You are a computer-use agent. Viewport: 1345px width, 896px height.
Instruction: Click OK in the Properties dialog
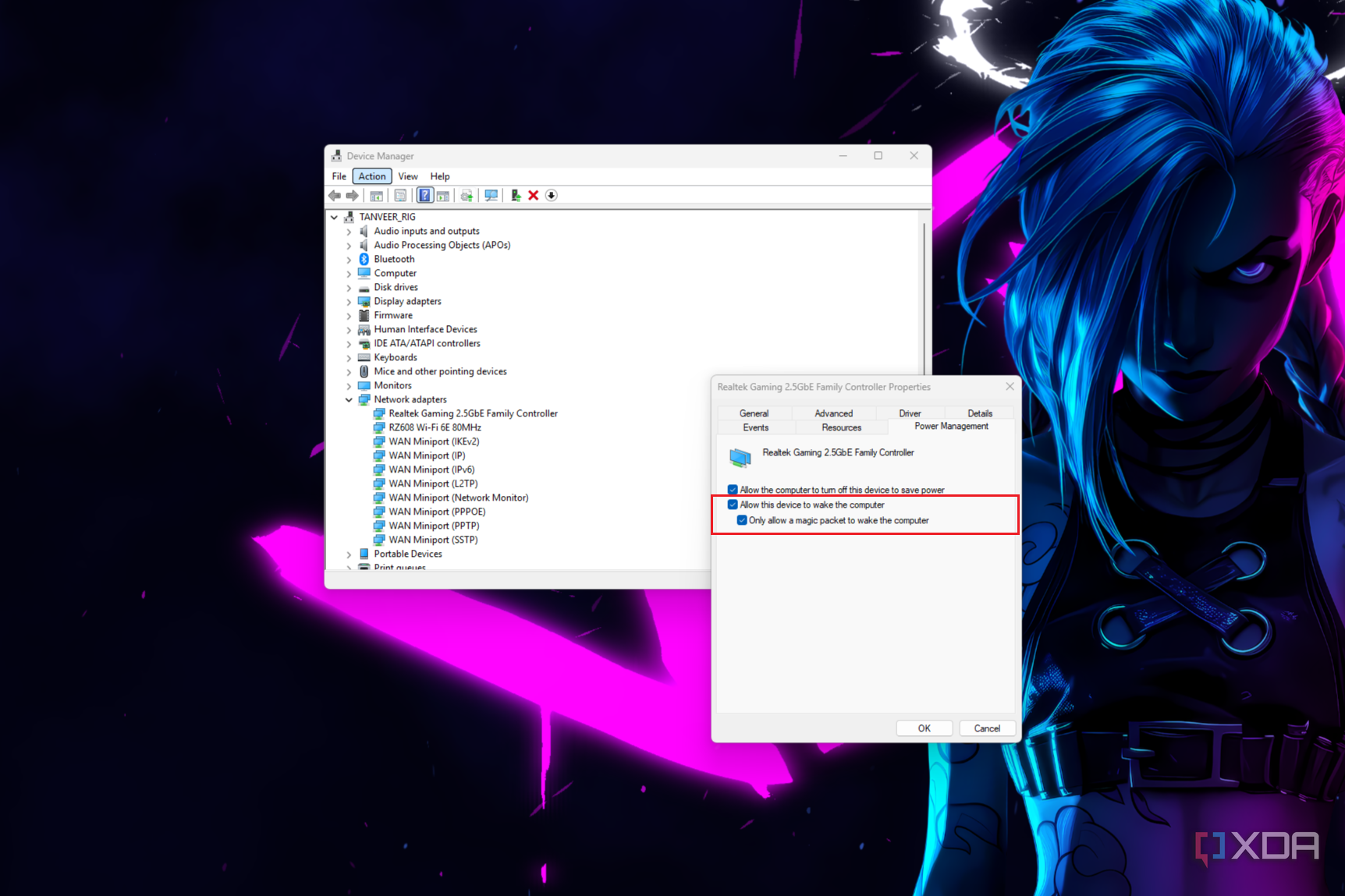(x=924, y=728)
